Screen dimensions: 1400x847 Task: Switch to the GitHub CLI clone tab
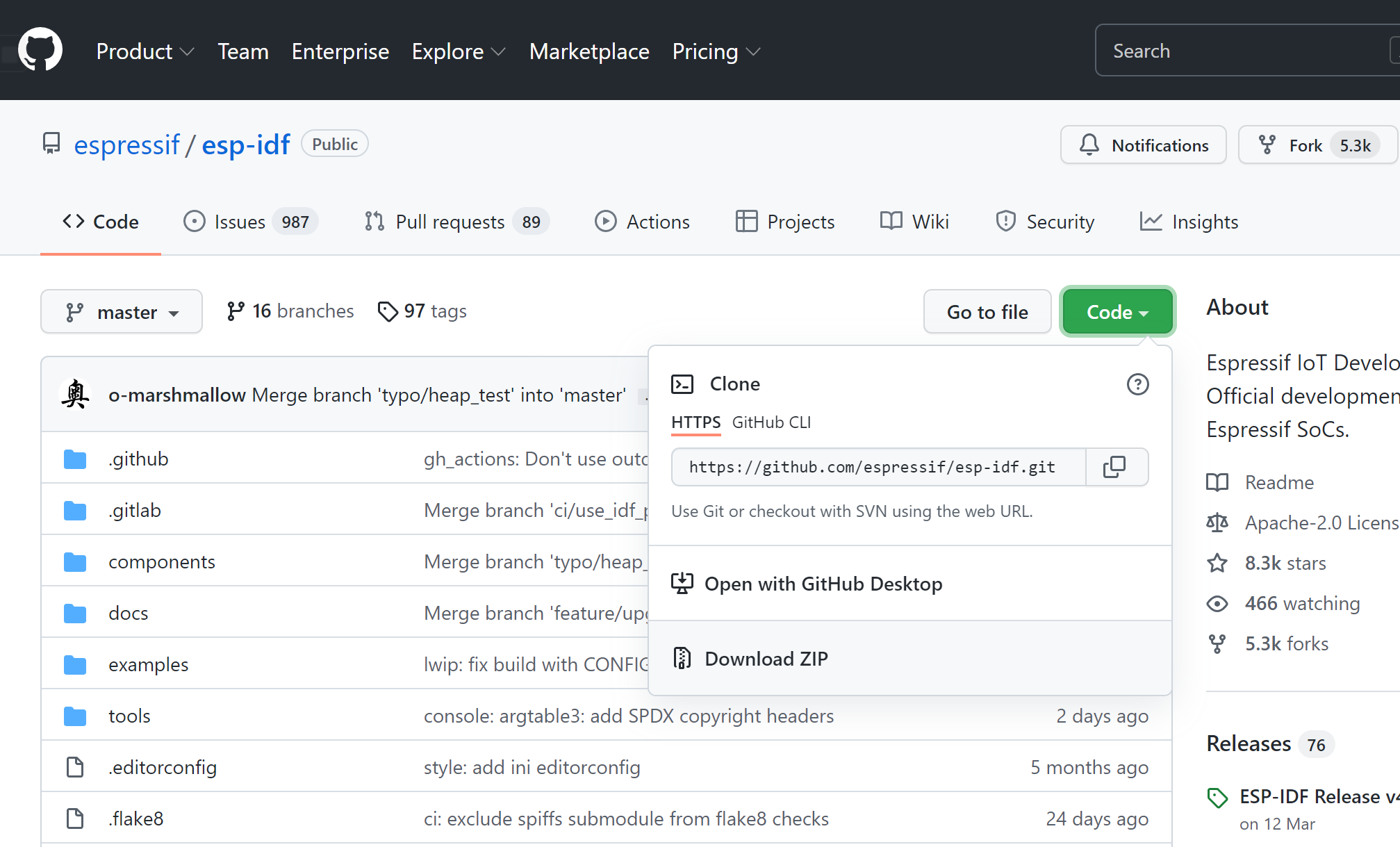click(771, 422)
